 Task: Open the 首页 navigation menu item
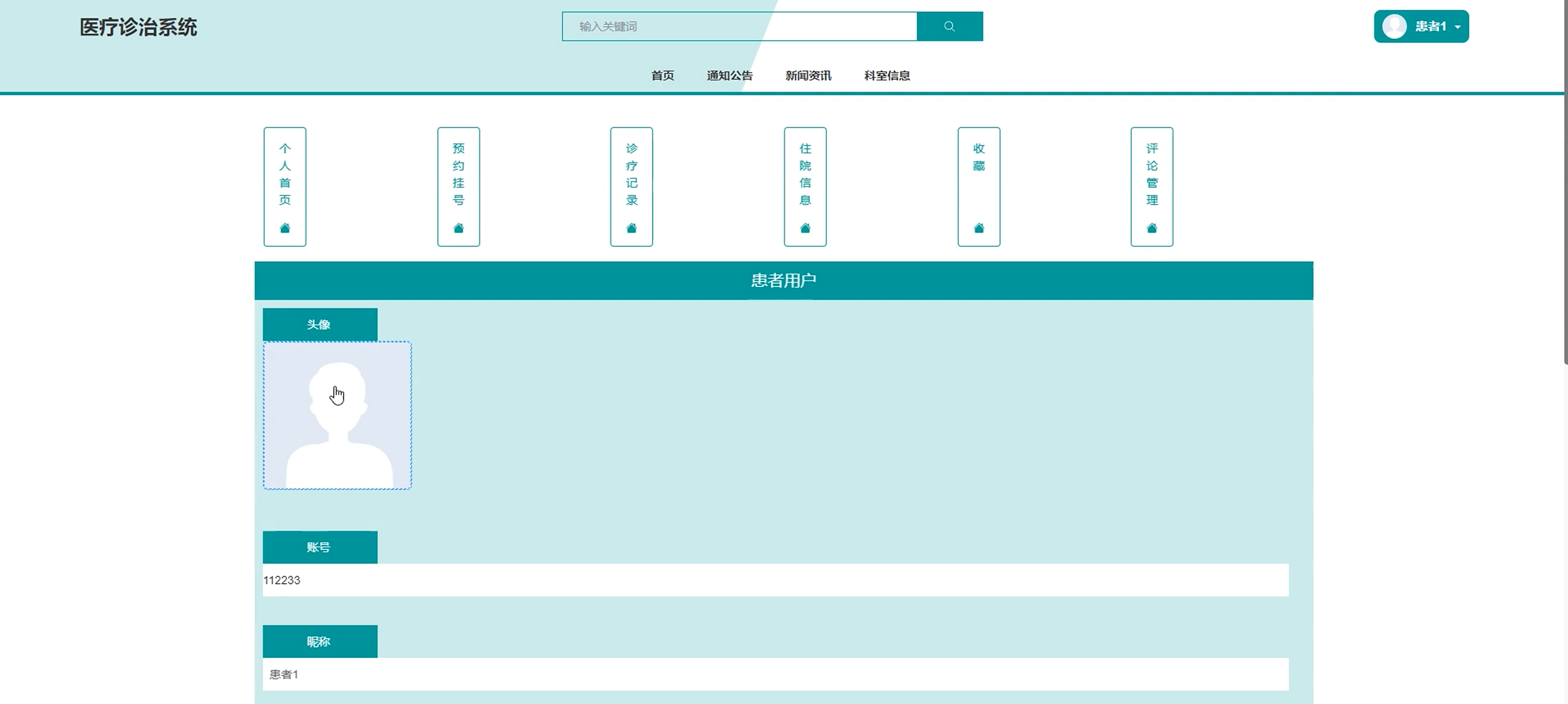pyautogui.click(x=662, y=76)
